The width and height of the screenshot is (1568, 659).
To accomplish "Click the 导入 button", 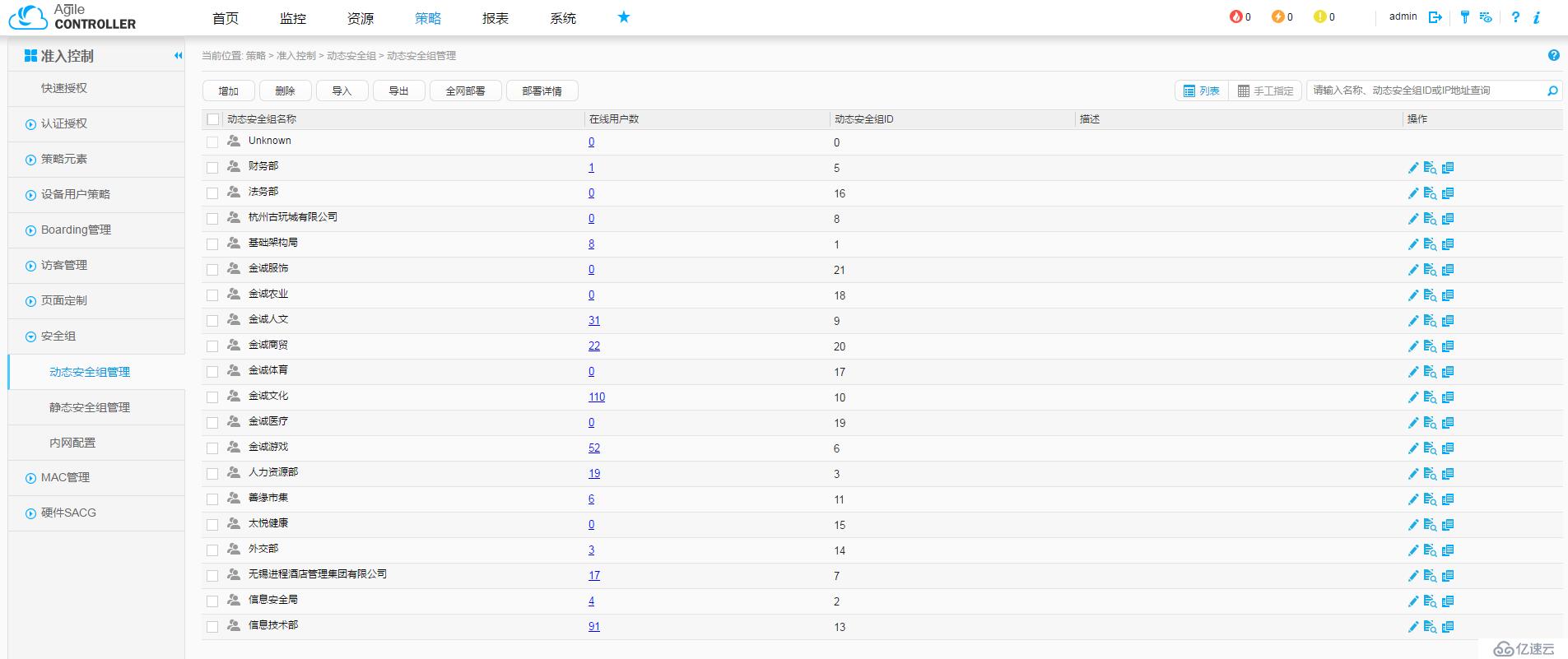I will coord(342,90).
